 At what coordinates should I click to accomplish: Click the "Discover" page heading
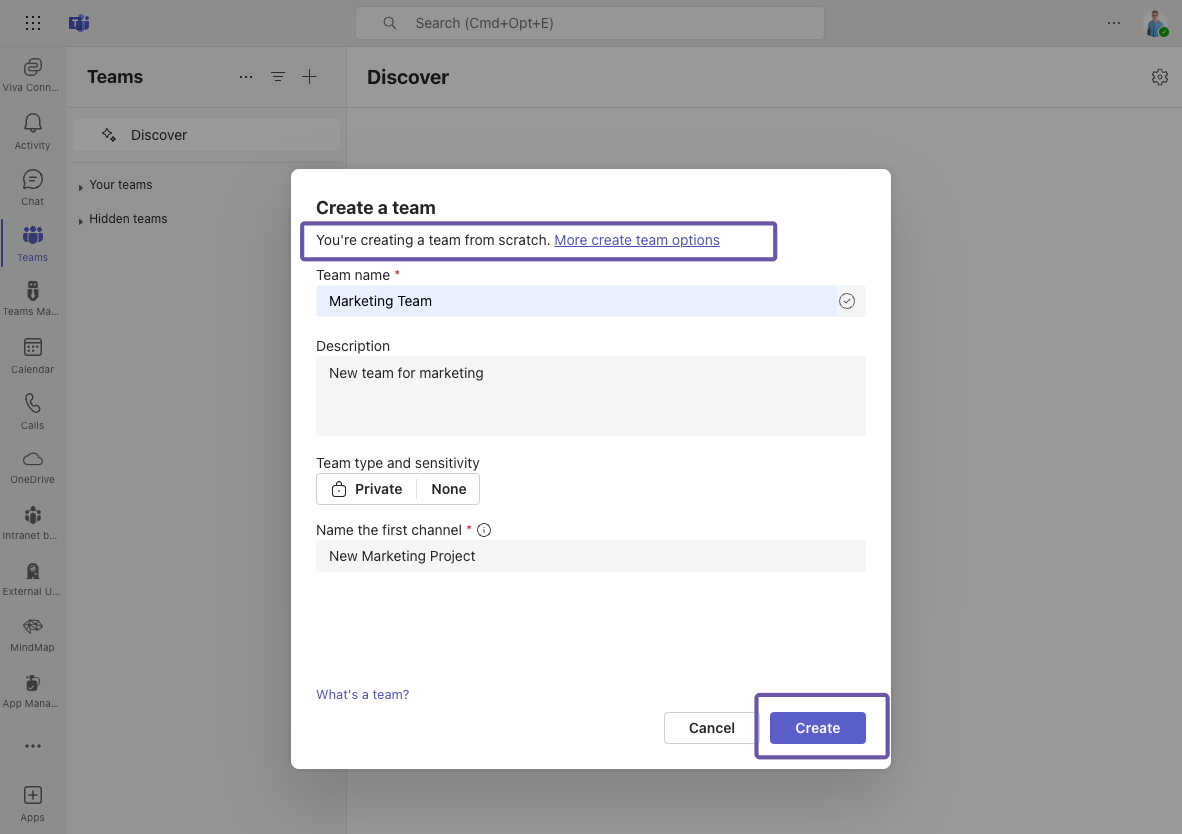[408, 77]
